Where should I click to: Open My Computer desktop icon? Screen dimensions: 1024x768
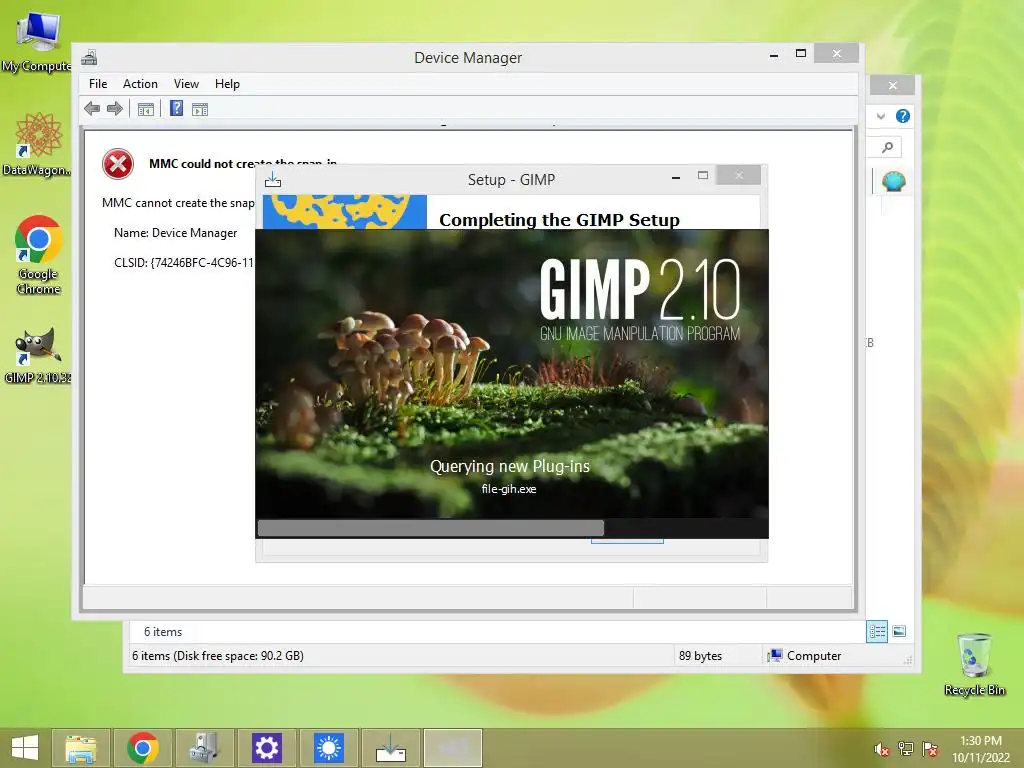click(x=37, y=40)
